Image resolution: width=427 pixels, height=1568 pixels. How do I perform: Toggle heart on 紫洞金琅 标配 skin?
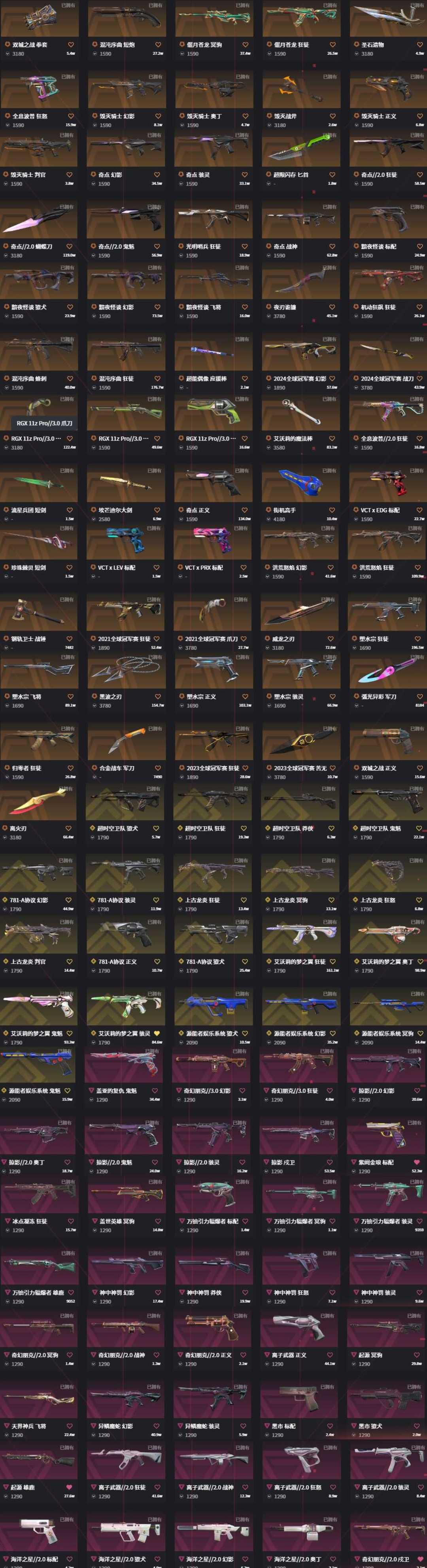(417, 1162)
